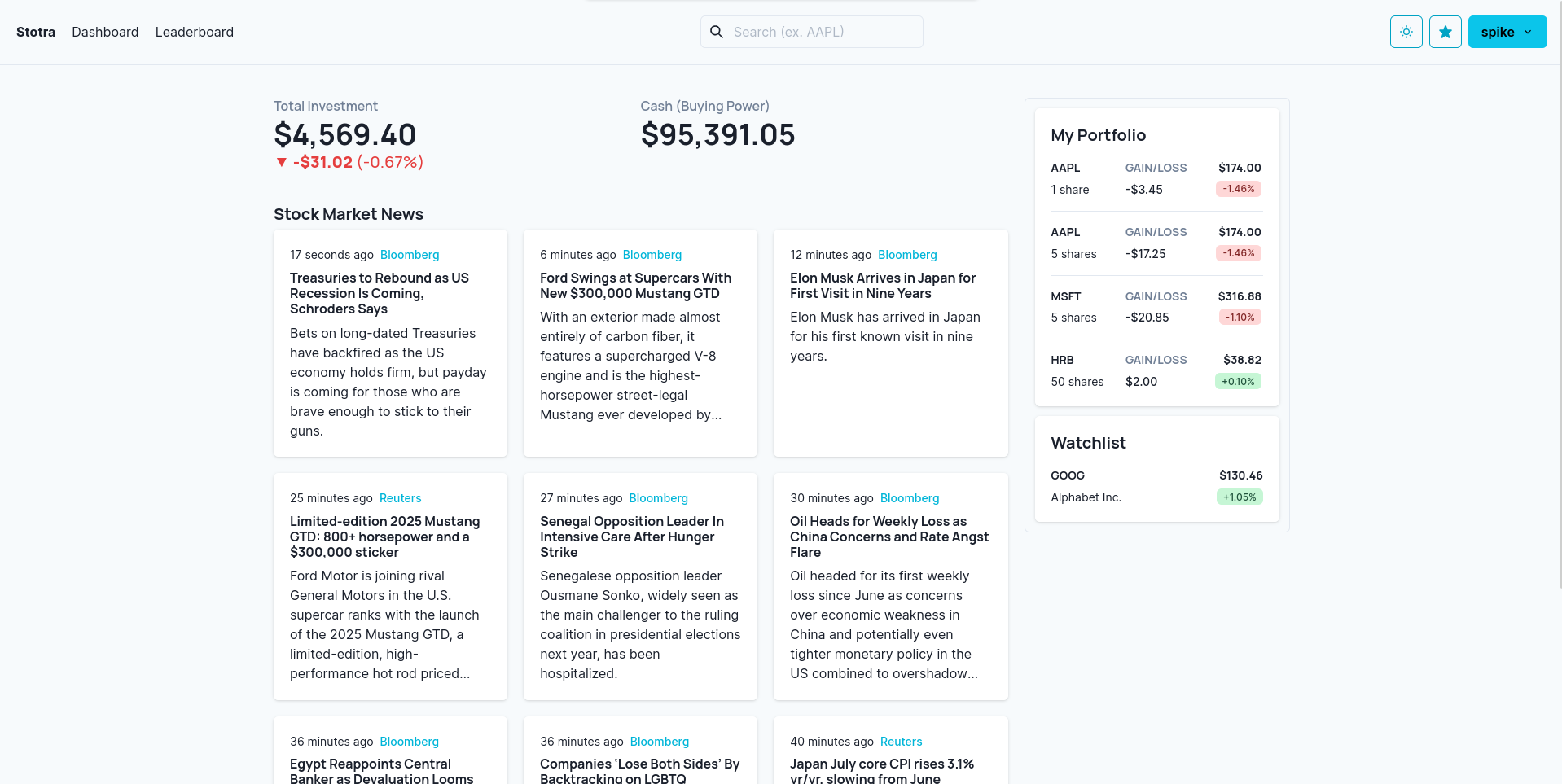Open Limited-edition 2025 Mustang GTD article
This screenshot has width=1562, height=784.
pos(390,586)
